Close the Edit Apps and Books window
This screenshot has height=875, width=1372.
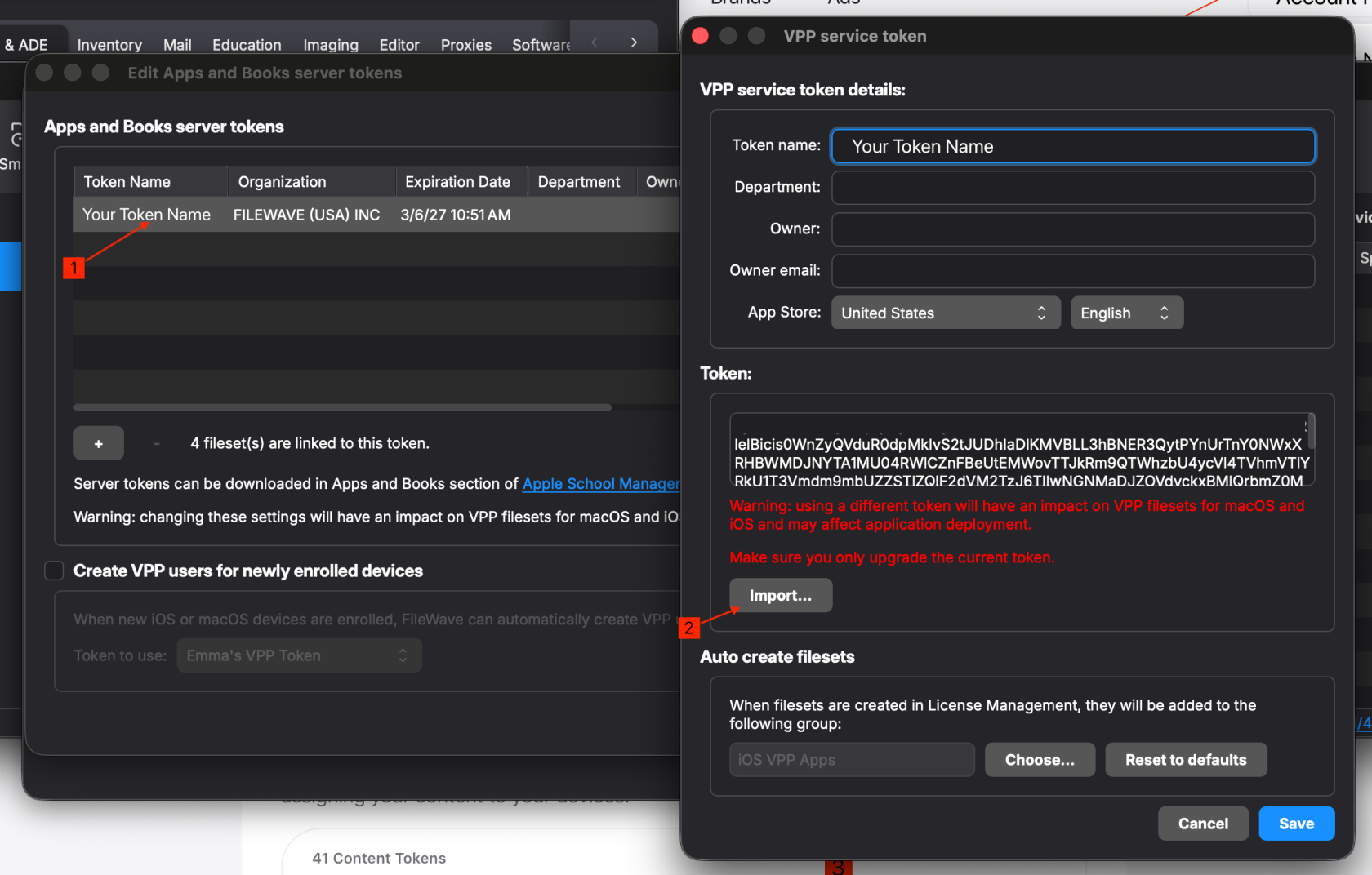coord(45,73)
